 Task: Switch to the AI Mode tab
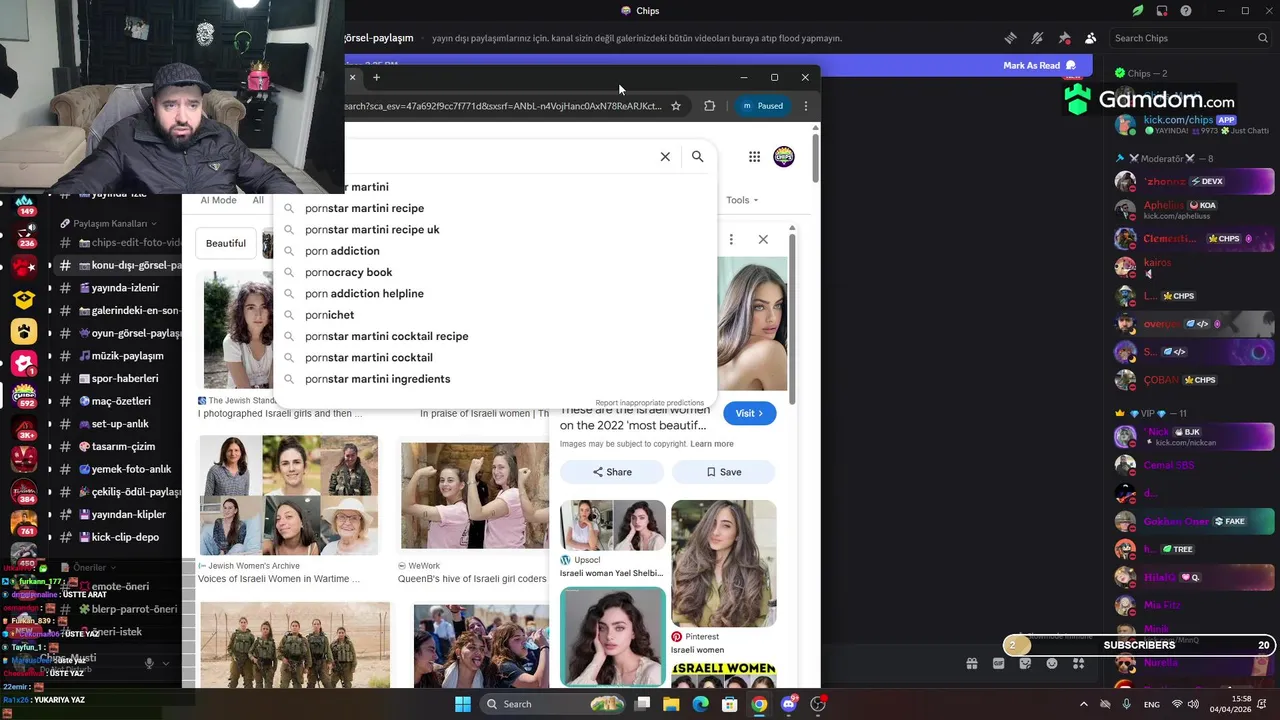[x=218, y=200]
